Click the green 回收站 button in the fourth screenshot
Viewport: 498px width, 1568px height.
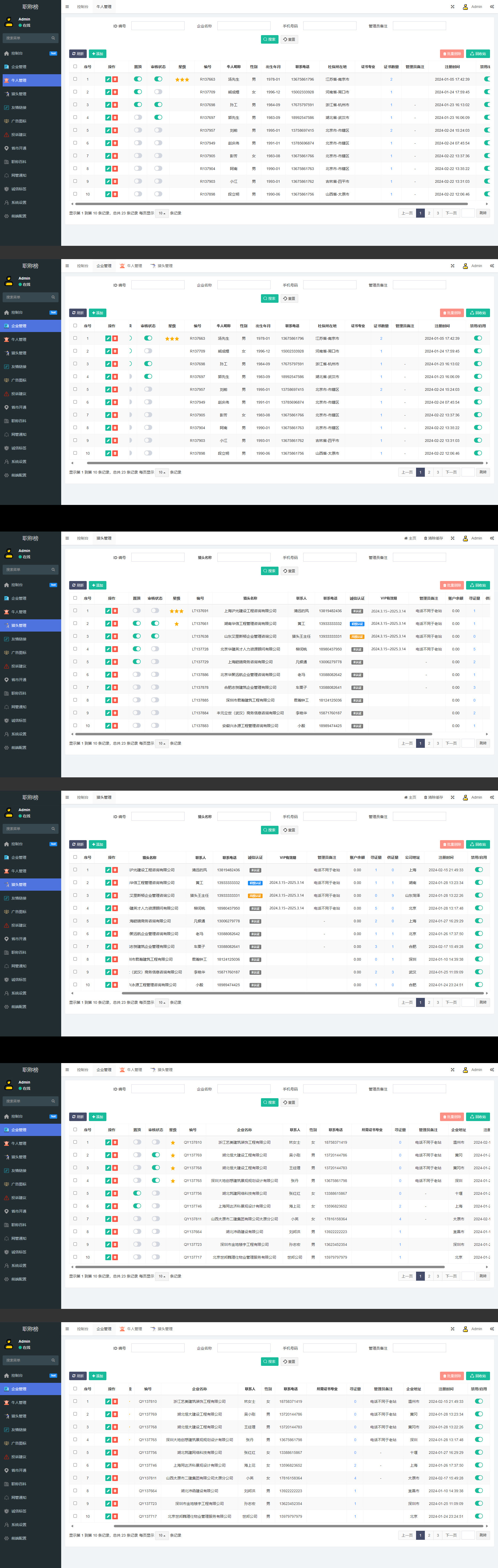coord(478,844)
